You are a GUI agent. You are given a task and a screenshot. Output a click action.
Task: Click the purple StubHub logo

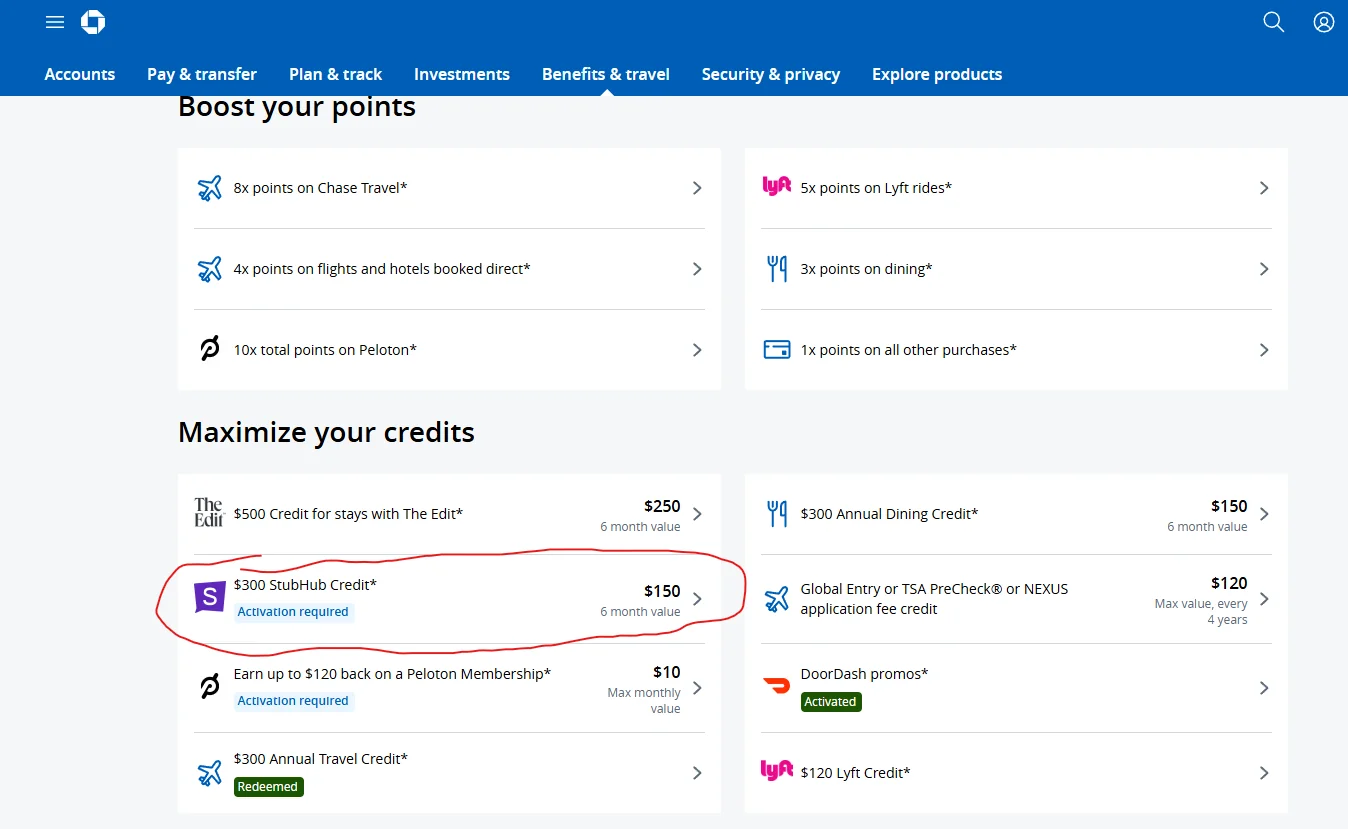pyautogui.click(x=208, y=598)
